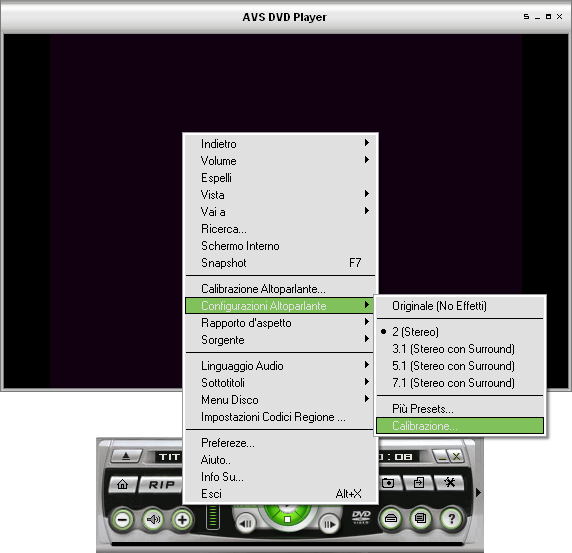572x553 pixels.
Task: Expand the Vai a submenu
Action: [280, 212]
